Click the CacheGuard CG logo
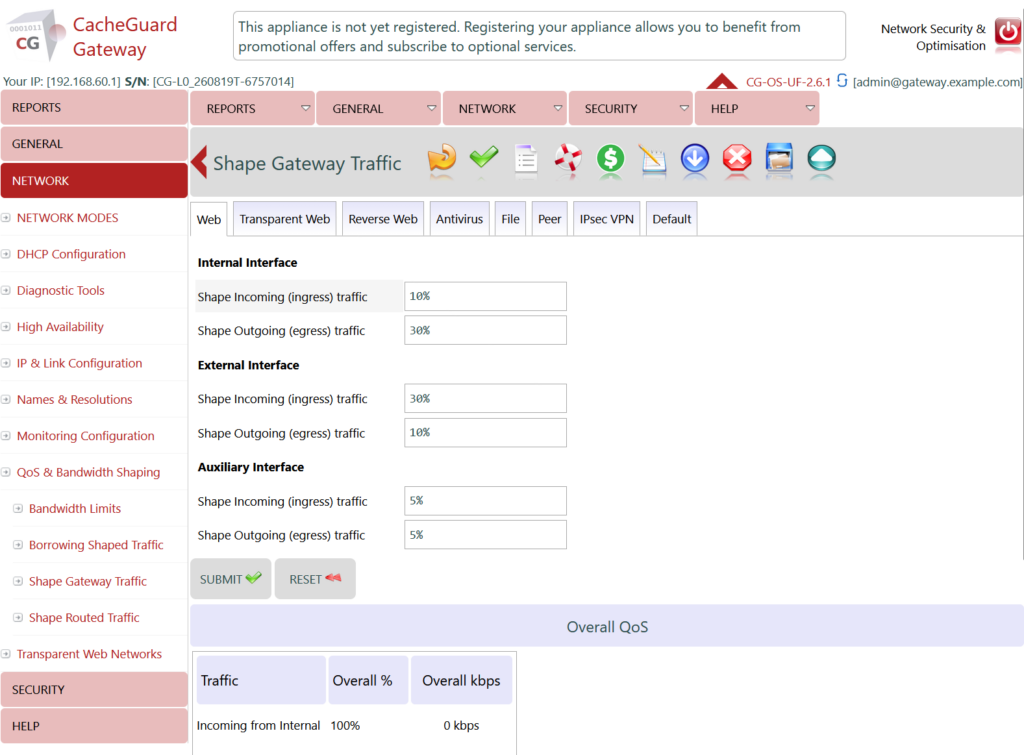 click(36, 36)
